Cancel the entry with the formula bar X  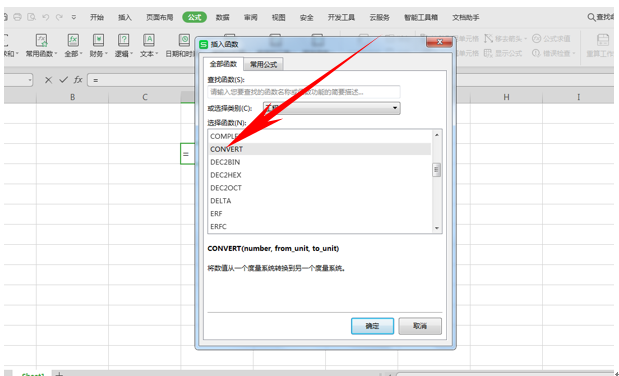pos(48,80)
